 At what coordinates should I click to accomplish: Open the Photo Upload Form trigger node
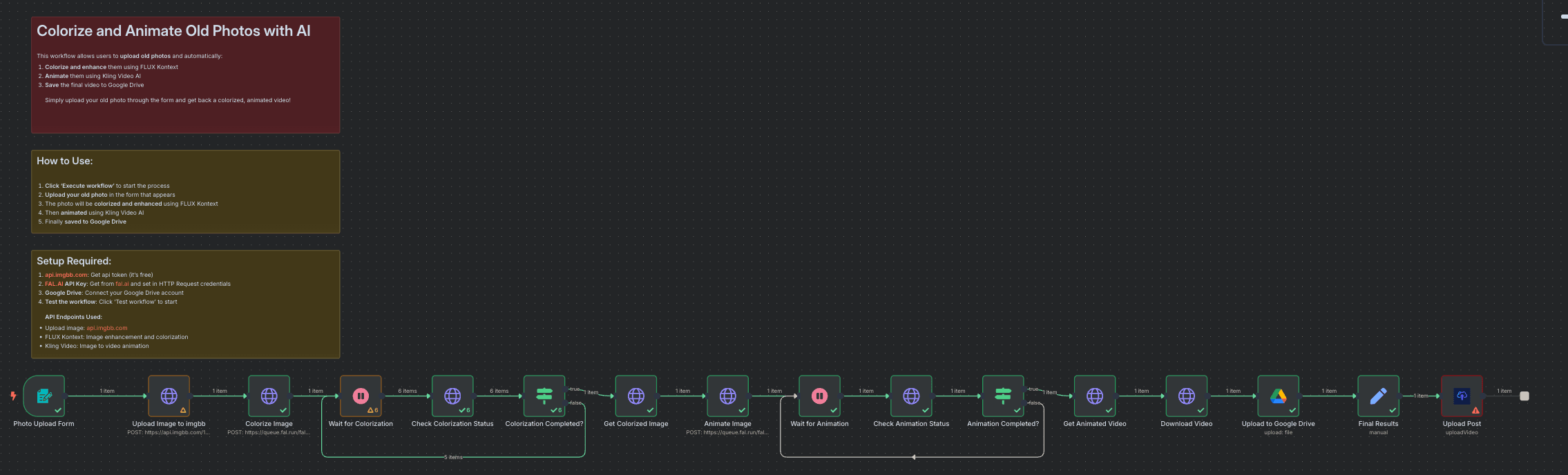pos(44,396)
